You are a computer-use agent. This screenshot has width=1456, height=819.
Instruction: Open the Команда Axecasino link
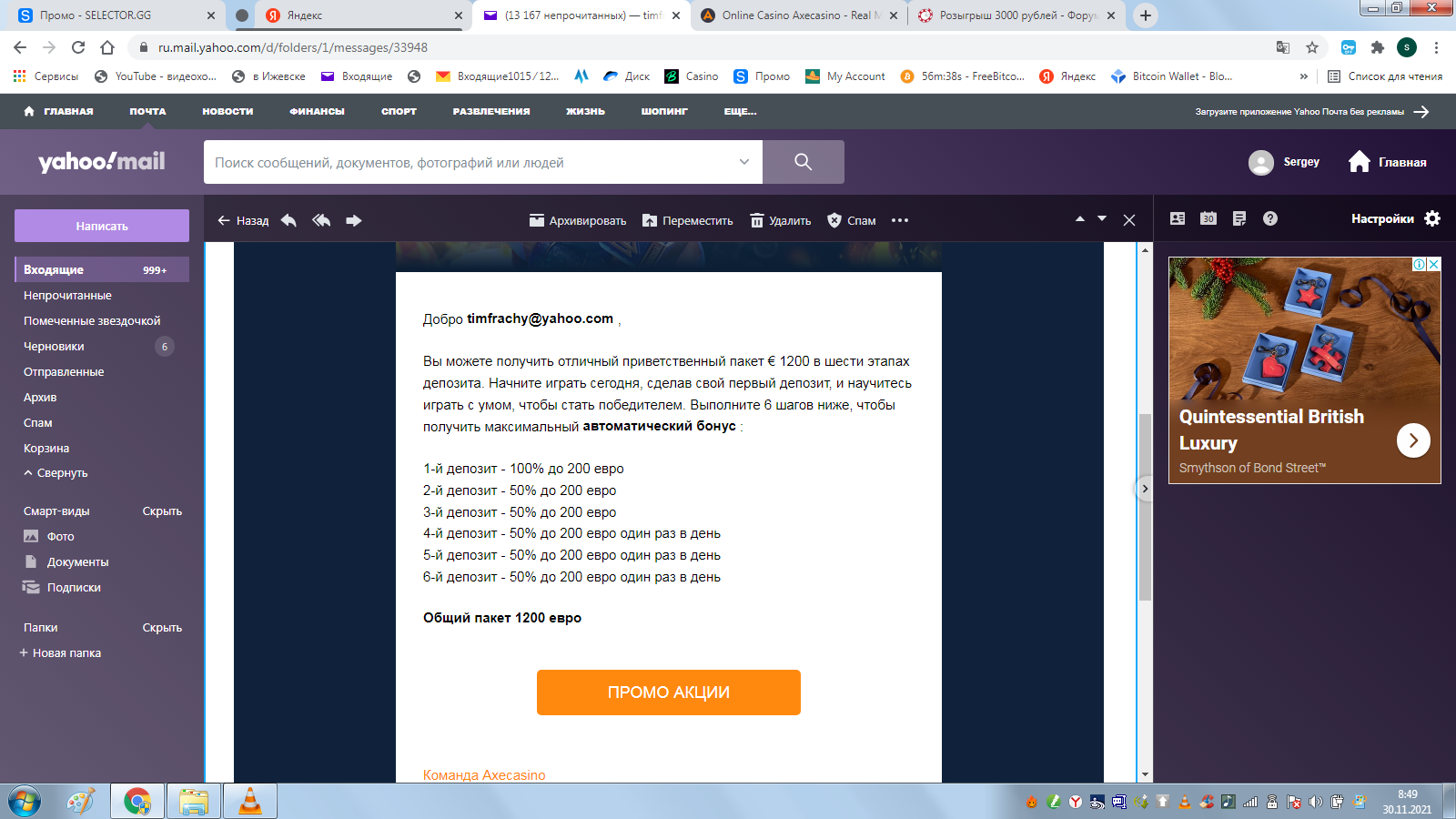[x=484, y=774]
